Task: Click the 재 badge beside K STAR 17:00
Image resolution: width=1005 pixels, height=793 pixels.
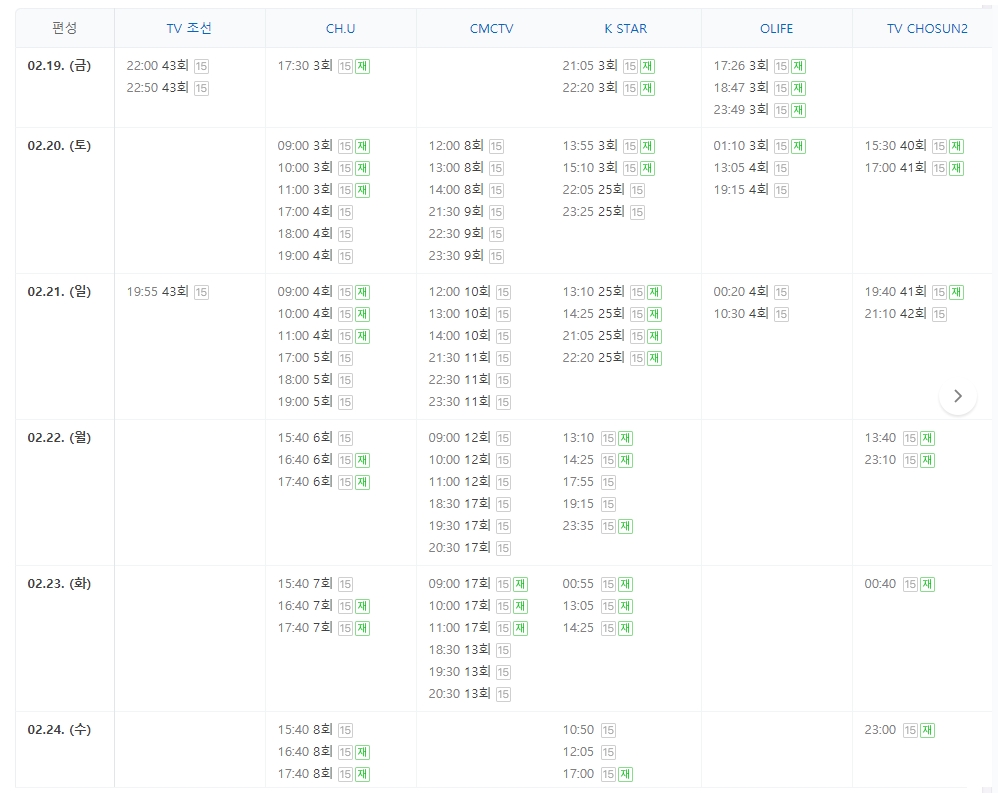Action: coord(625,774)
